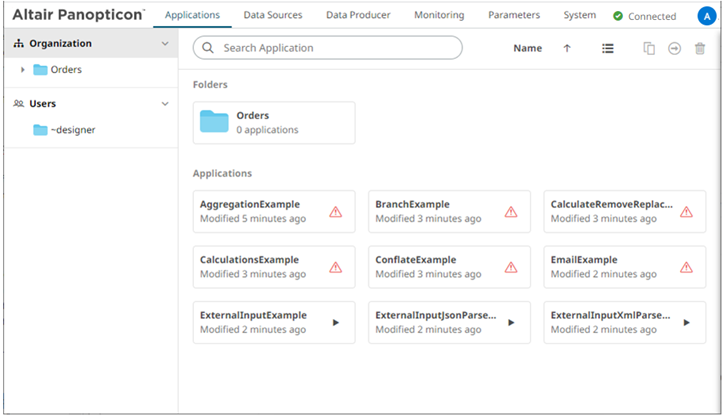Toggle sort direction arrow next to Name
This screenshot has width=723, height=416.
coord(567,48)
